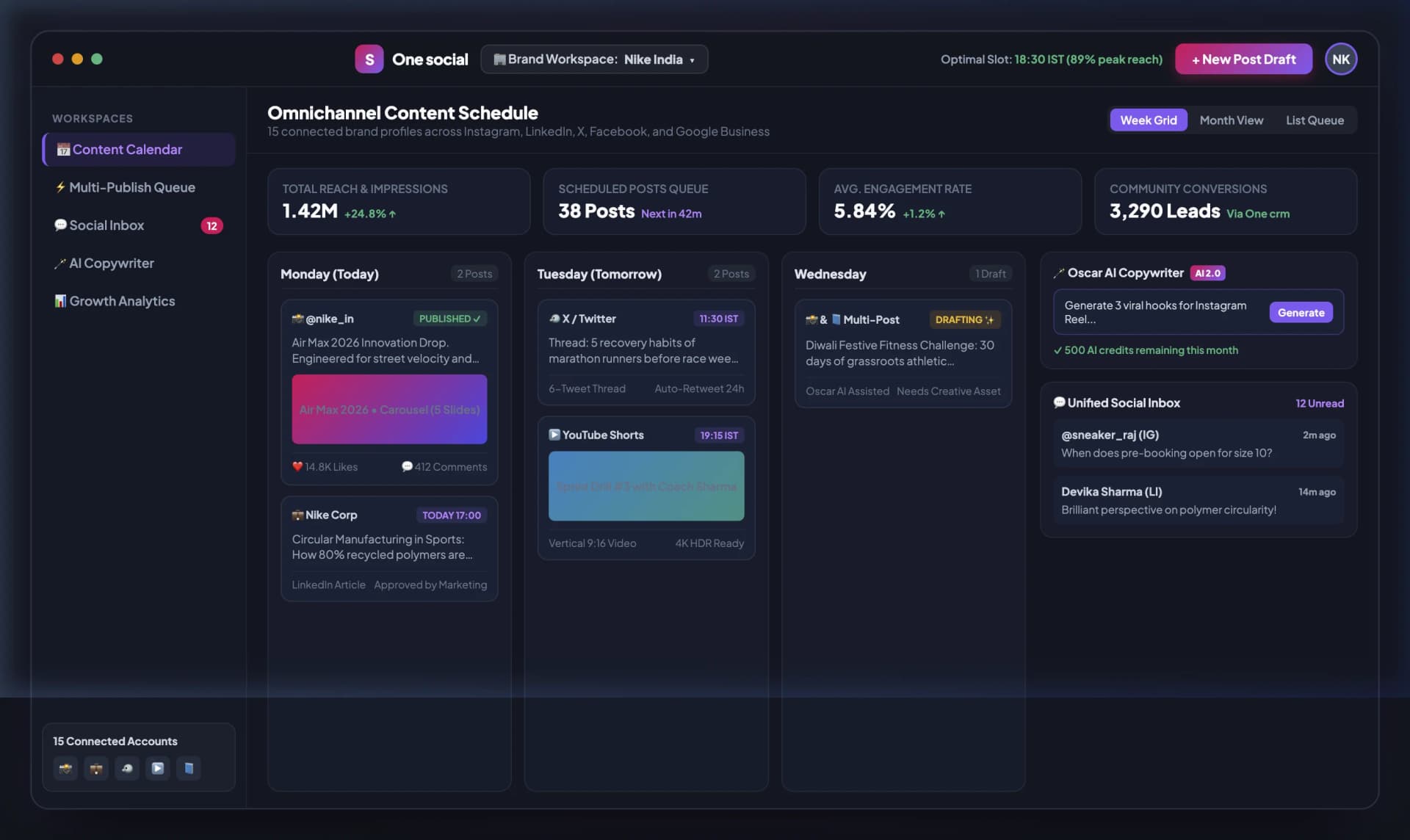Click the AI Copywriter wand sidebar icon
Screen dimensions: 1410x840
(x=60, y=263)
